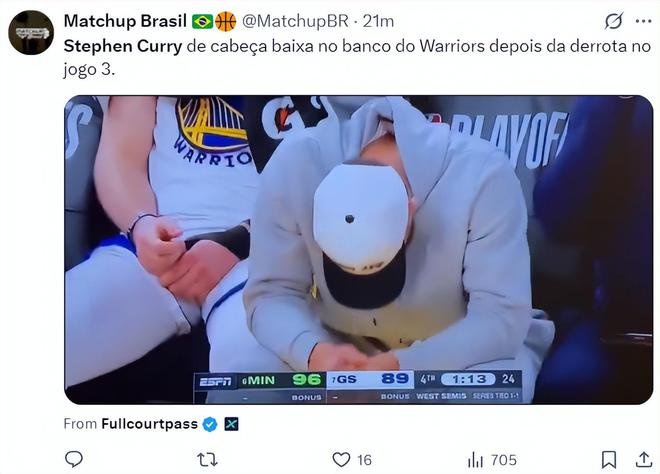Bookmark this post
The height and width of the screenshot is (474, 660).
click(x=609, y=459)
